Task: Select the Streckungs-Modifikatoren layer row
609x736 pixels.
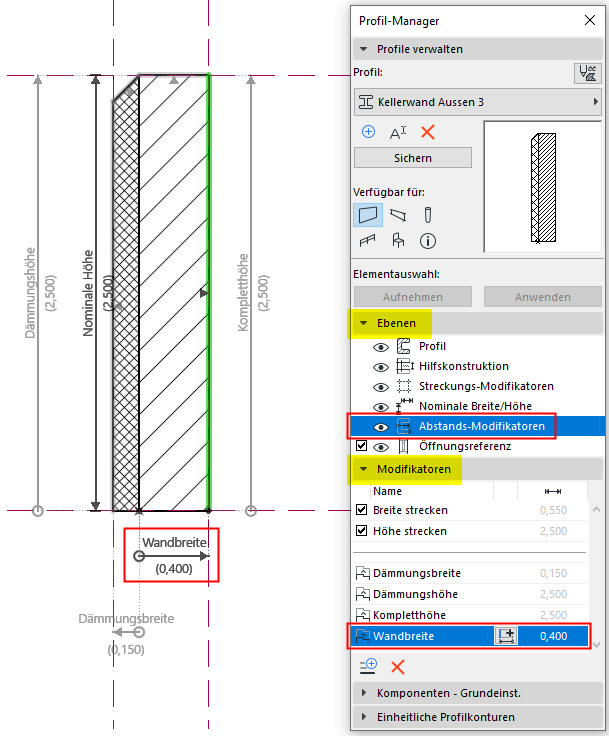Action: (478, 386)
